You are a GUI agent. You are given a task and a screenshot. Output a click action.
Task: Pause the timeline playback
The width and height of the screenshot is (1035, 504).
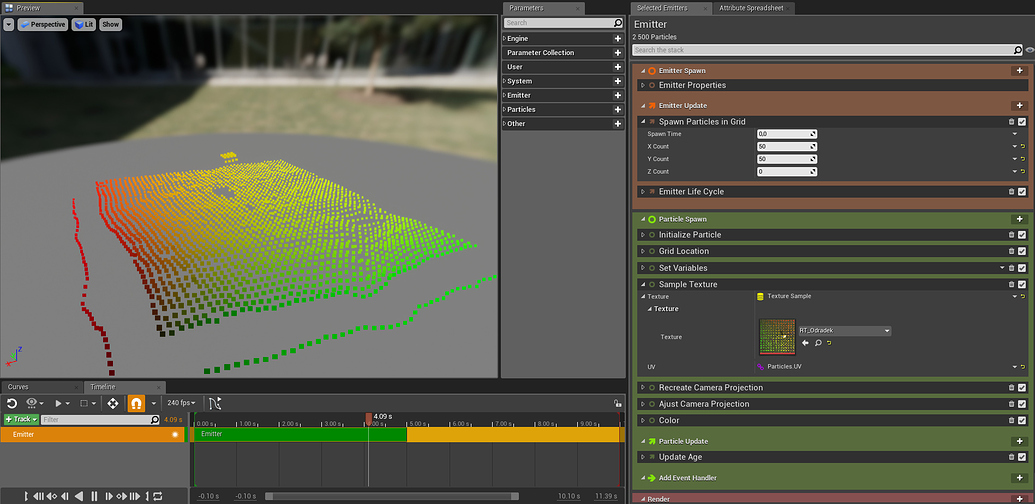(x=95, y=496)
